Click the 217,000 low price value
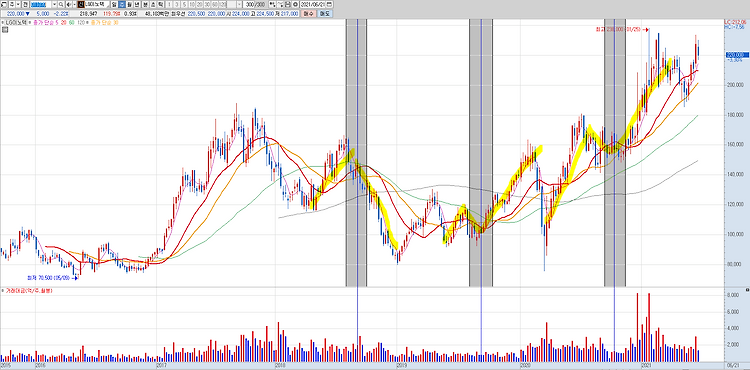The height and width of the screenshot is (370, 750). point(289,14)
